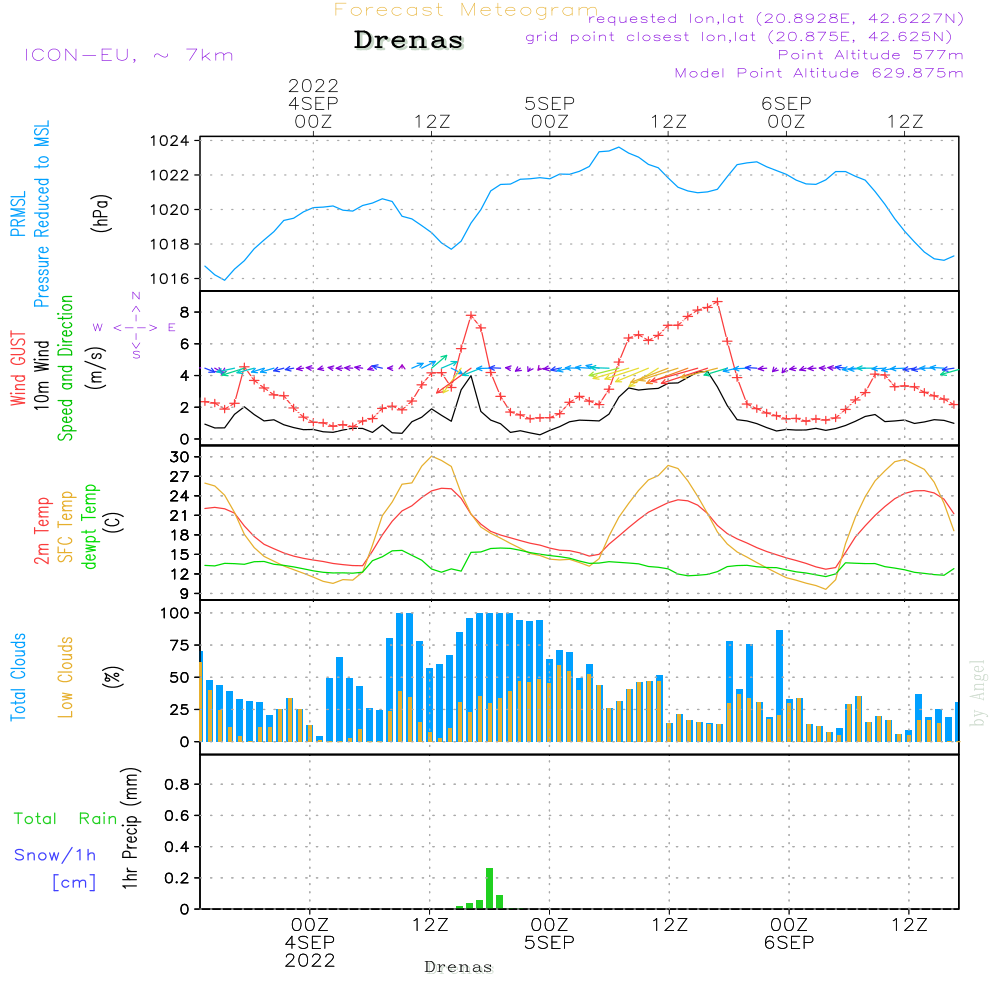
Task: Click the 100 cloud percentage axis value
Action: point(175,613)
